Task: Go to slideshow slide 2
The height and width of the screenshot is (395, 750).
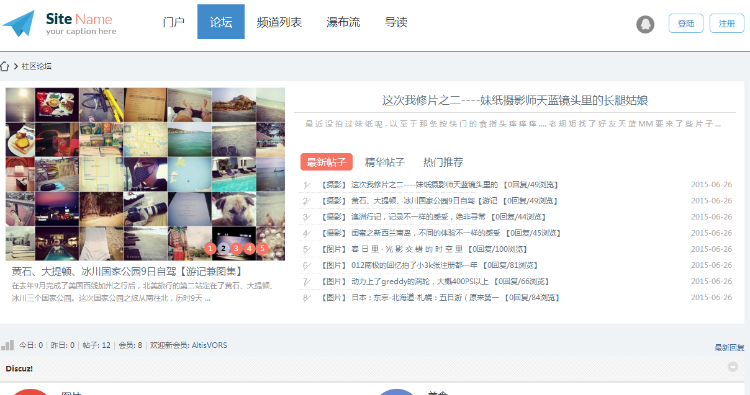Action: pos(223,248)
